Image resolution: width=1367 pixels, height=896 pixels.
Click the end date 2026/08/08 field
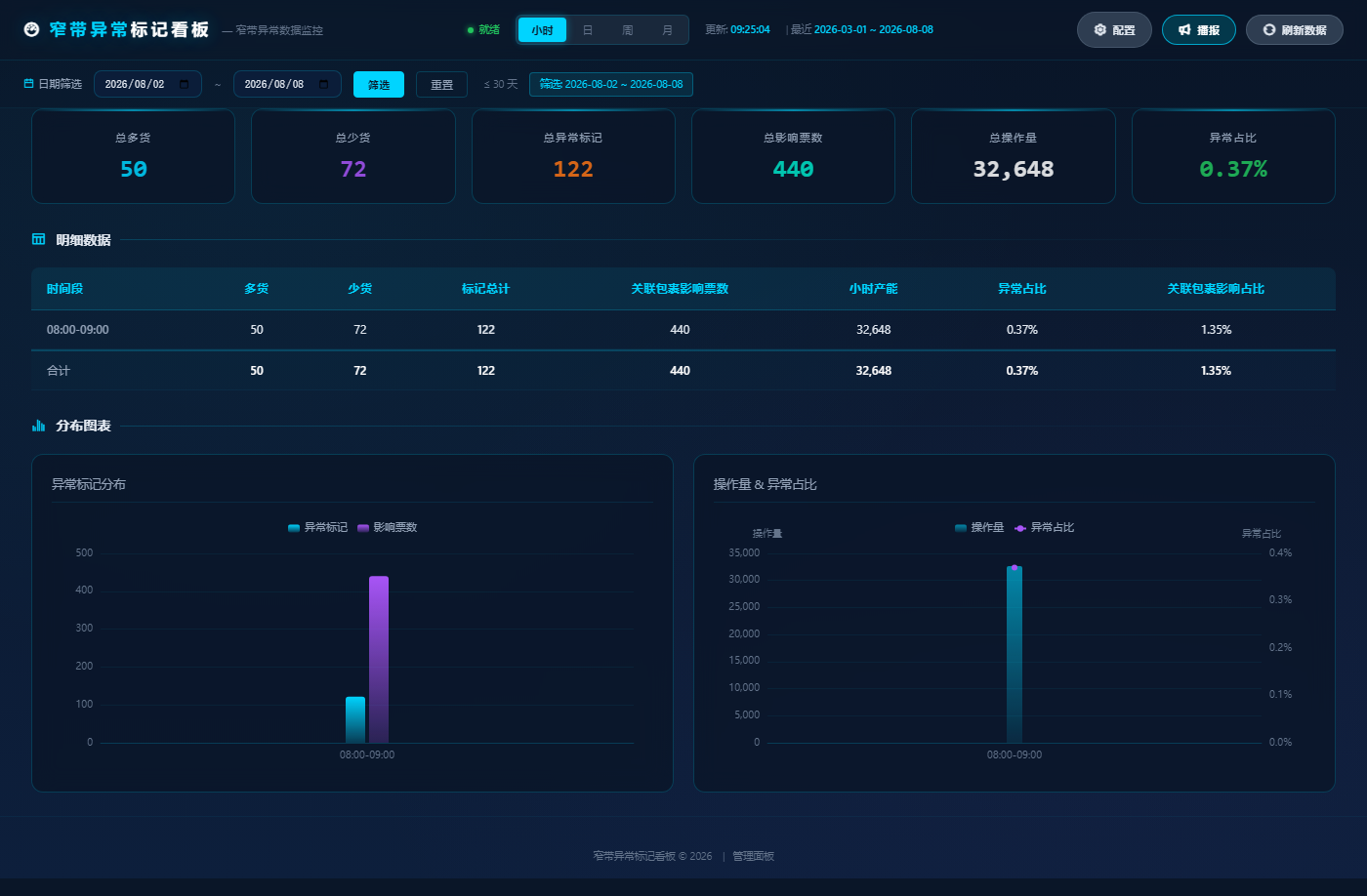[x=287, y=84]
